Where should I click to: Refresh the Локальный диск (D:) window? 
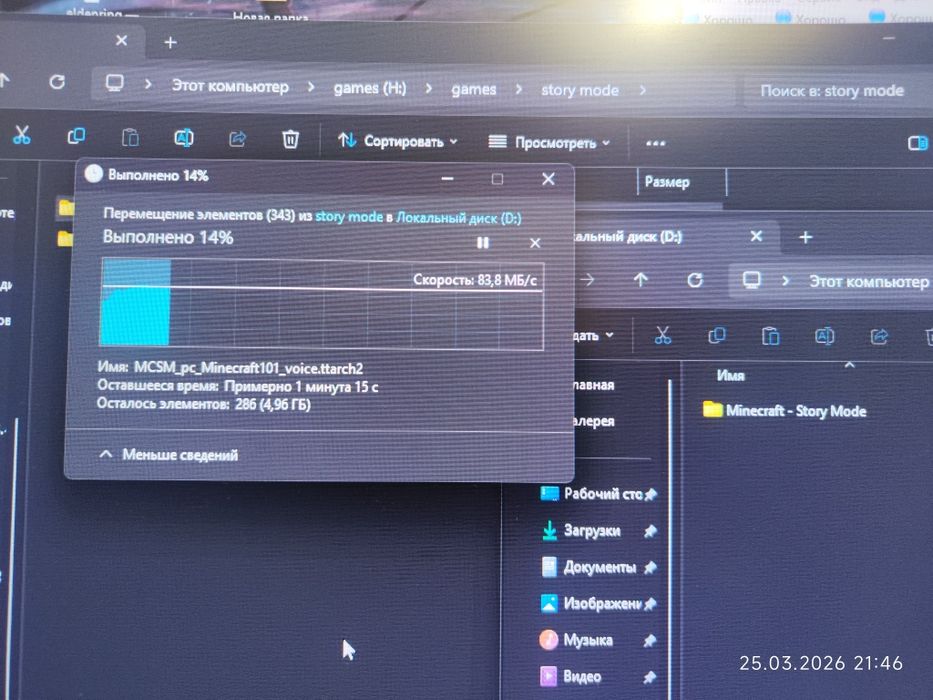[x=694, y=280]
